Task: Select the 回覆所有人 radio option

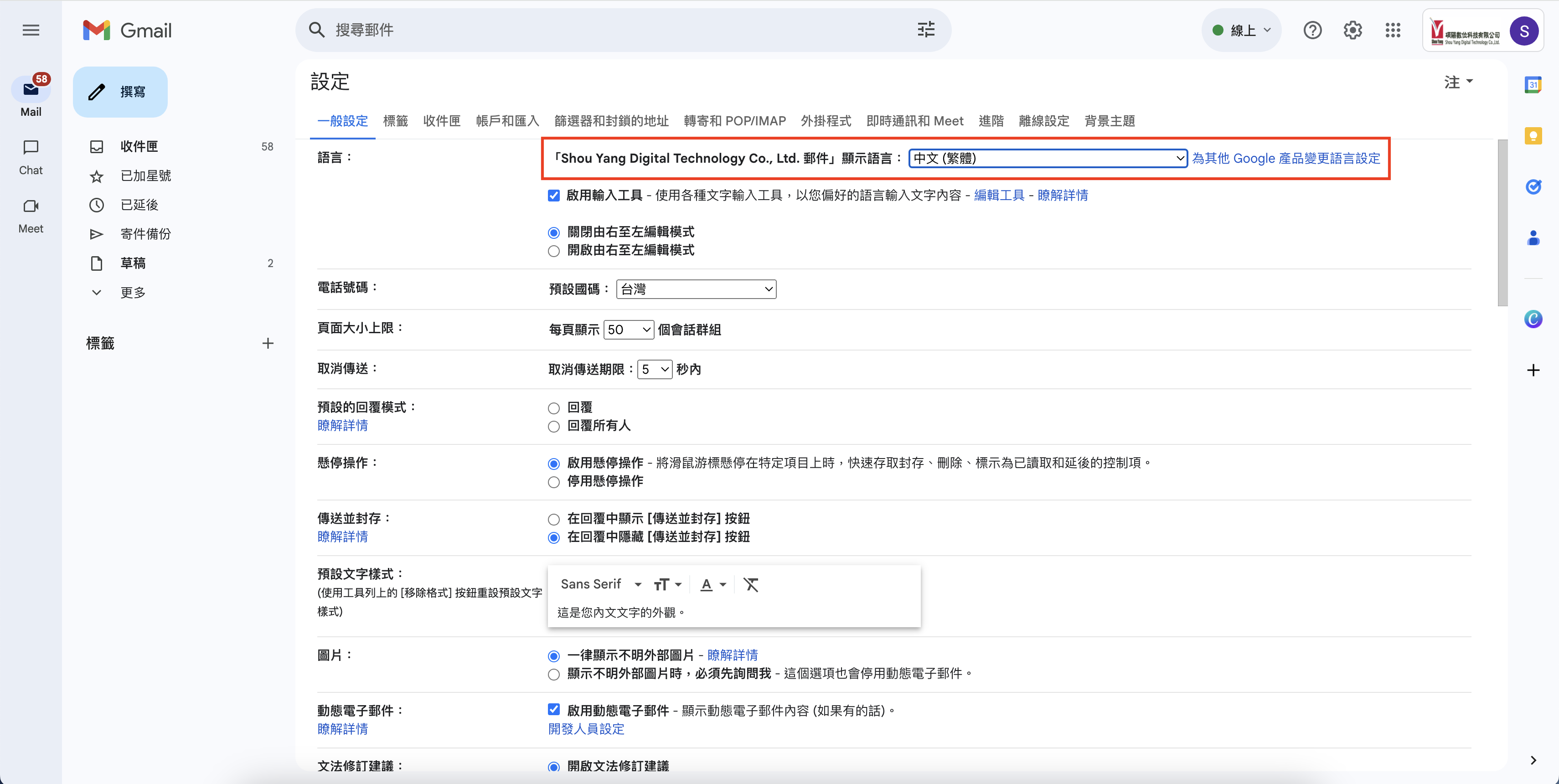Action: pos(553,427)
